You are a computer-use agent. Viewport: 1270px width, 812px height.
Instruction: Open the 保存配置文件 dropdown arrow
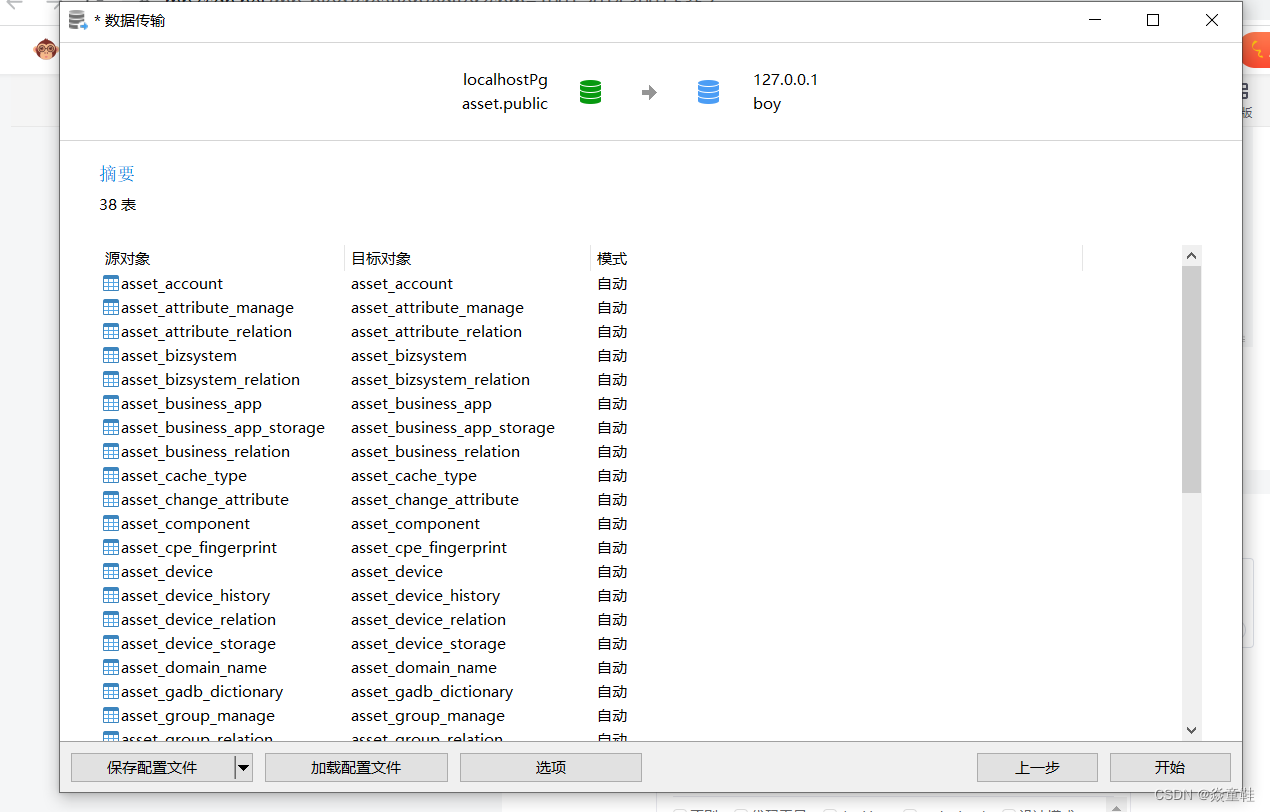[243, 768]
